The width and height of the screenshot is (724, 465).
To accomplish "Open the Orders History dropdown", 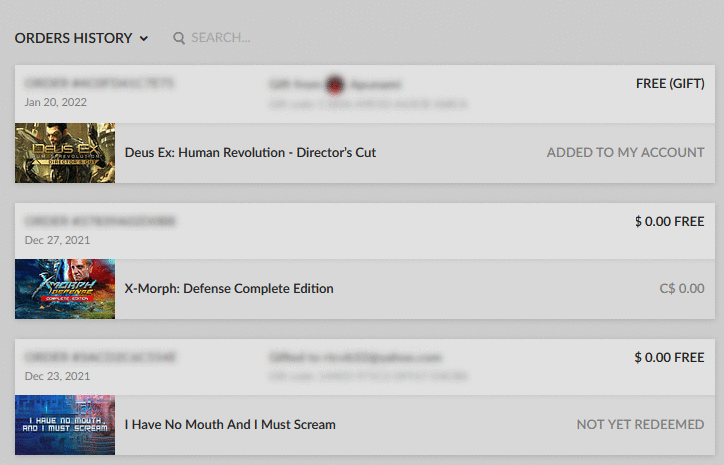I will (81, 38).
